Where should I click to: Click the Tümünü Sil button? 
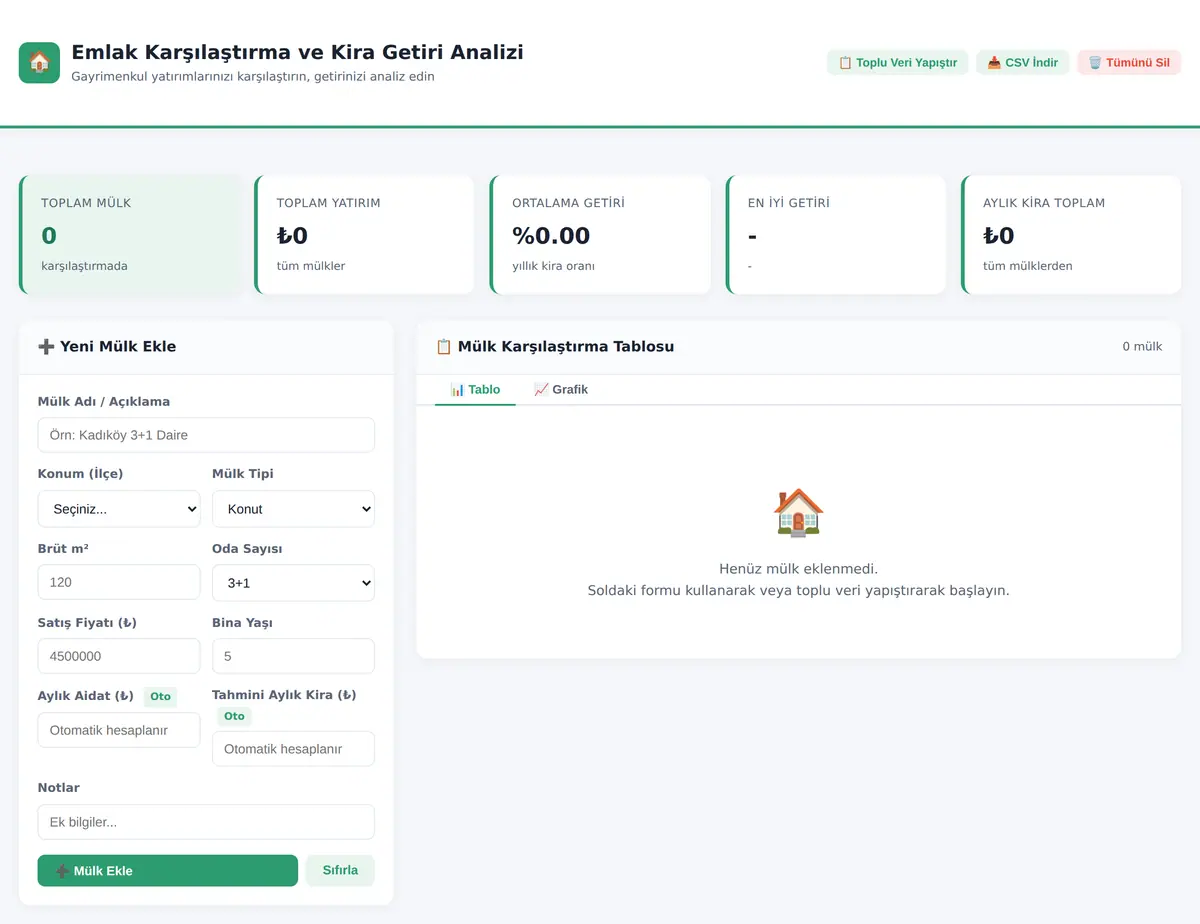(1129, 63)
